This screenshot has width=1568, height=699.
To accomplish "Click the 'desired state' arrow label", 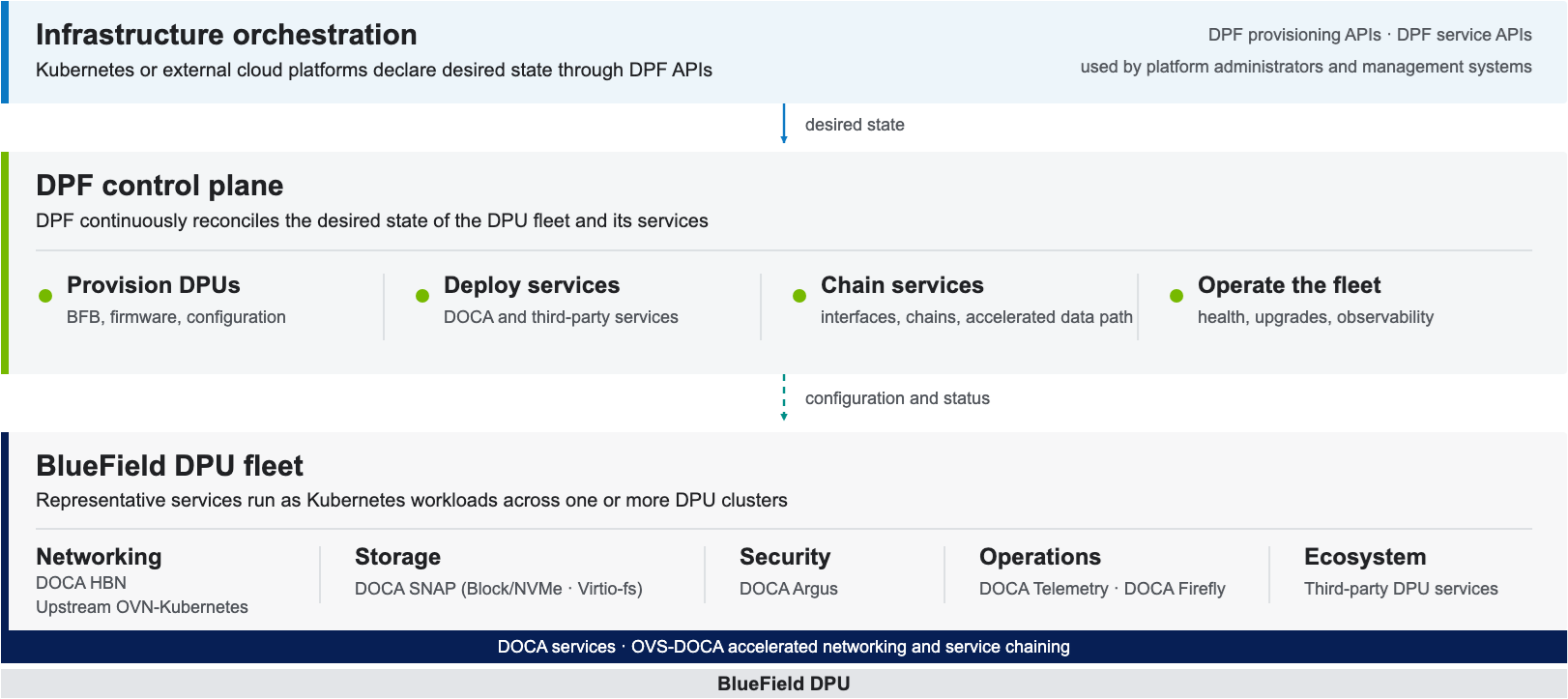I will pyautogui.click(x=855, y=125).
